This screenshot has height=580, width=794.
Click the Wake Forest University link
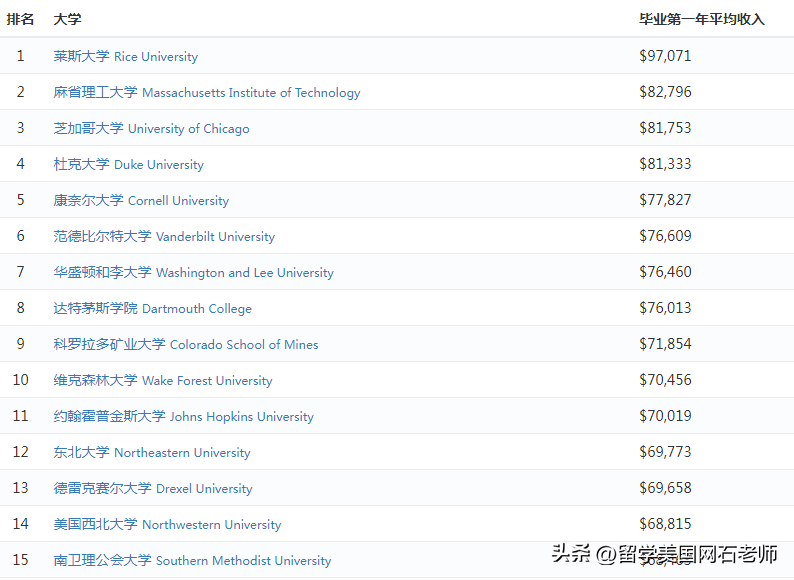pyautogui.click(x=163, y=381)
